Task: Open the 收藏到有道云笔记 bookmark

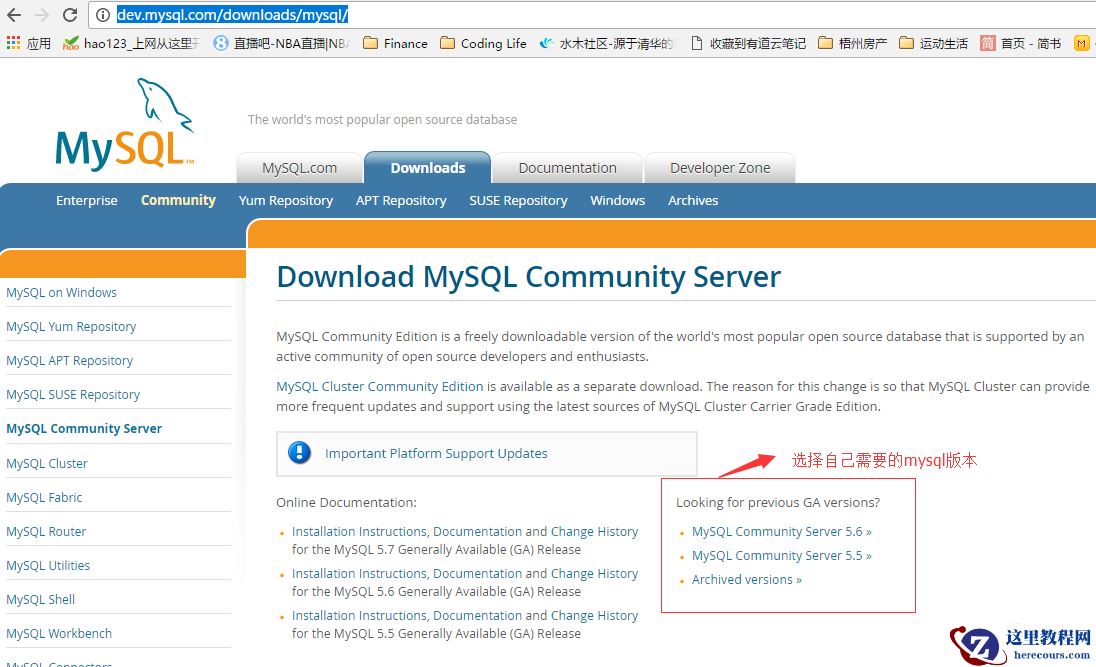Action: tap(748, 43)
